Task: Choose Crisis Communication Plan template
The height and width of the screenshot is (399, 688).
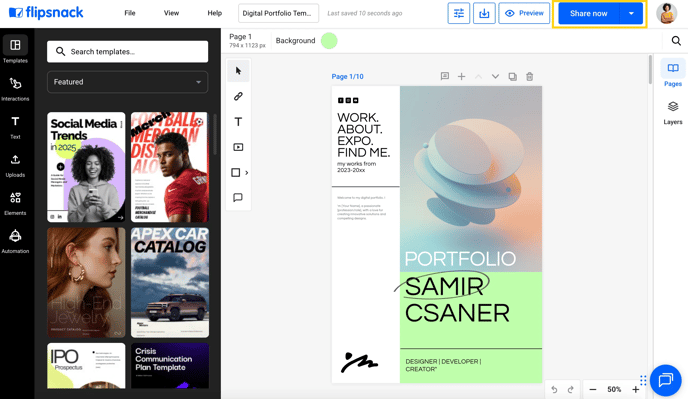Action: point(170,366)
